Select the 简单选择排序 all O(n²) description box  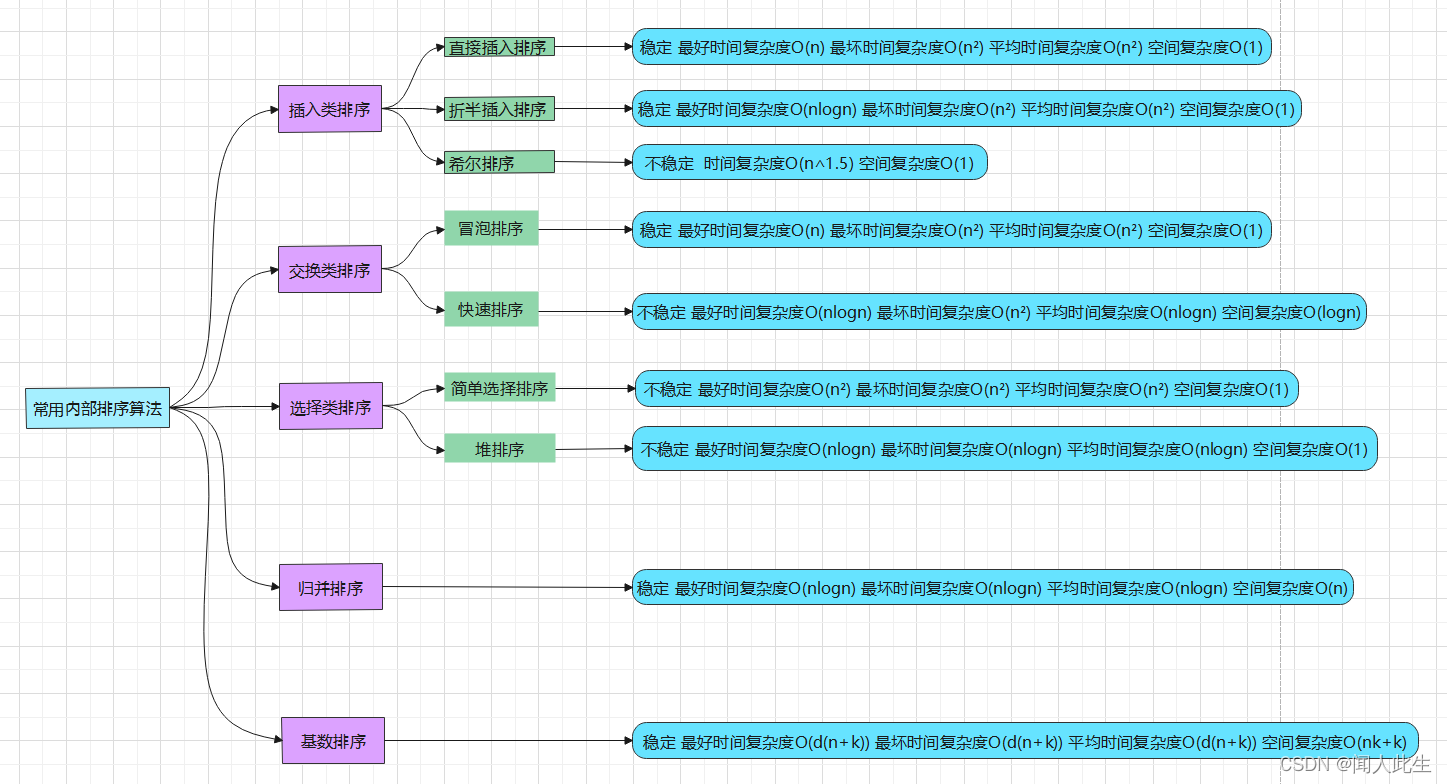tap(967, 388)
